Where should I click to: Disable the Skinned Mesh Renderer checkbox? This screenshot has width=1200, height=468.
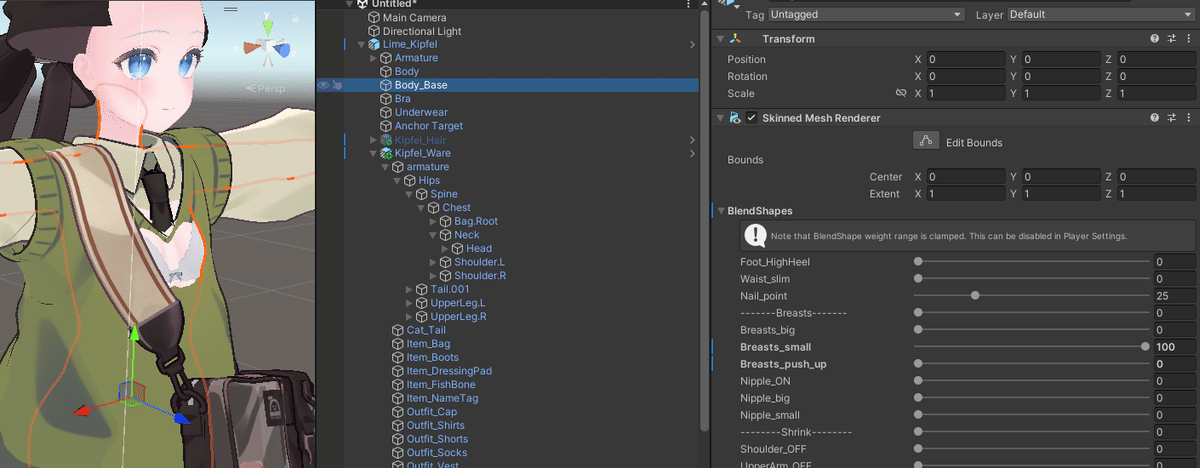pyautogui.click(x=751, y=118)
